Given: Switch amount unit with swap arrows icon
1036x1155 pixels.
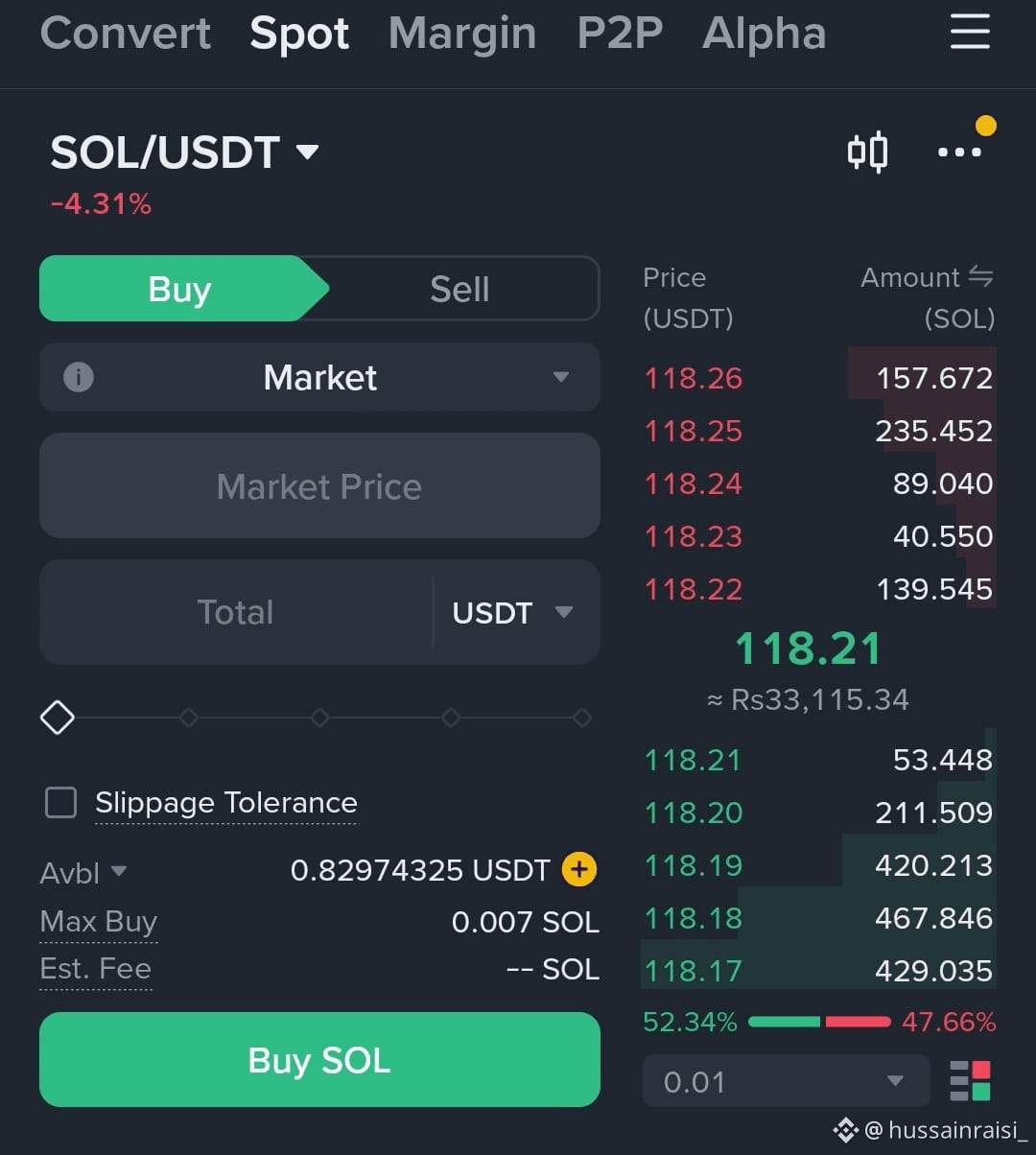Looking at the screenshot, I should click(x=980, y=277).
